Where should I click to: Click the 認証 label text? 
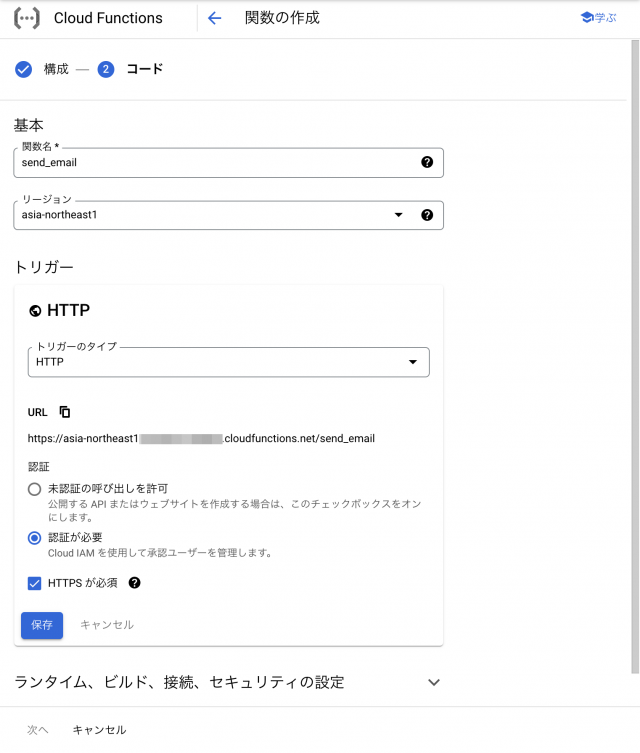(38, 467)
